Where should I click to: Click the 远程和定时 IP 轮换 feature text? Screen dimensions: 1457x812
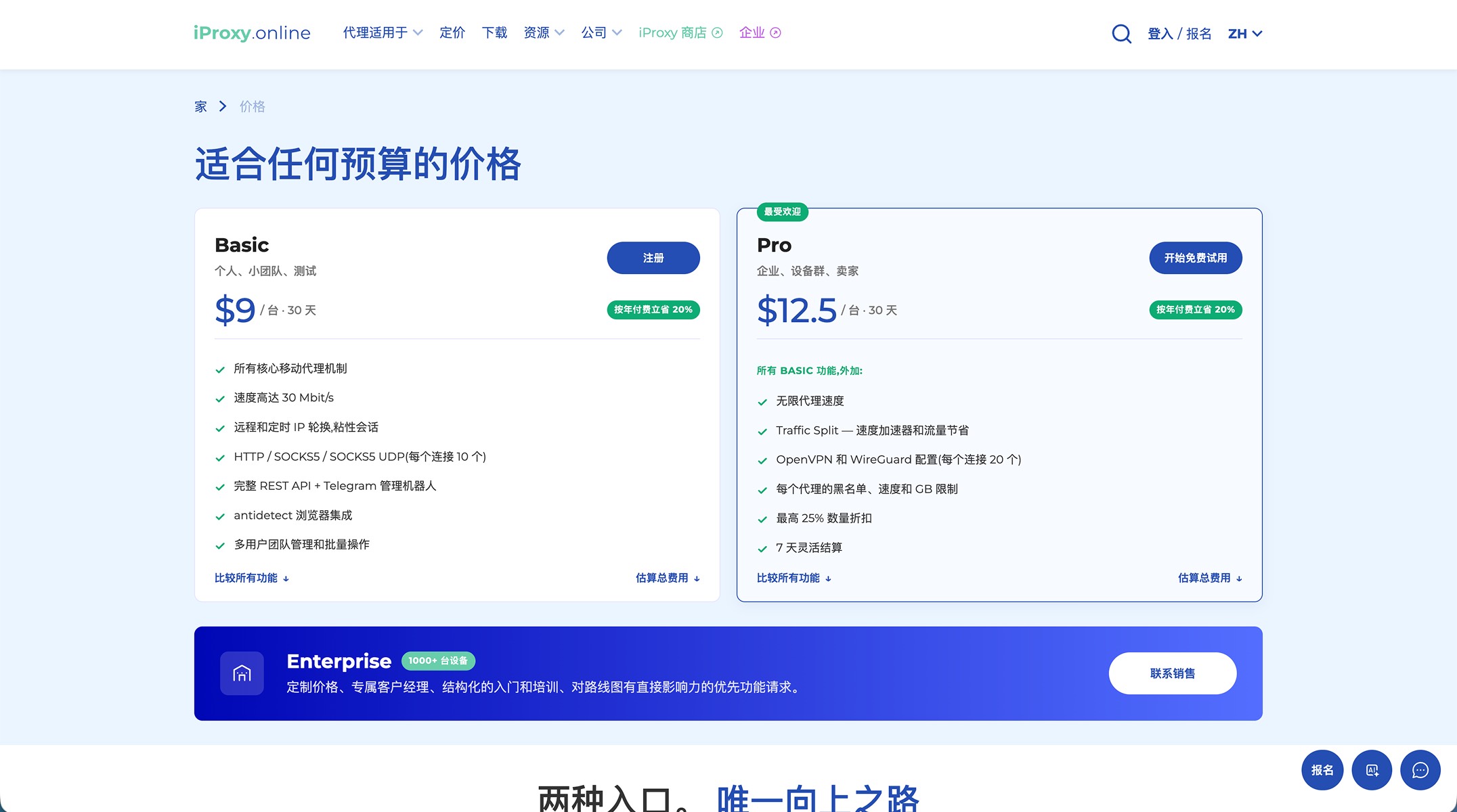[306, 427]
